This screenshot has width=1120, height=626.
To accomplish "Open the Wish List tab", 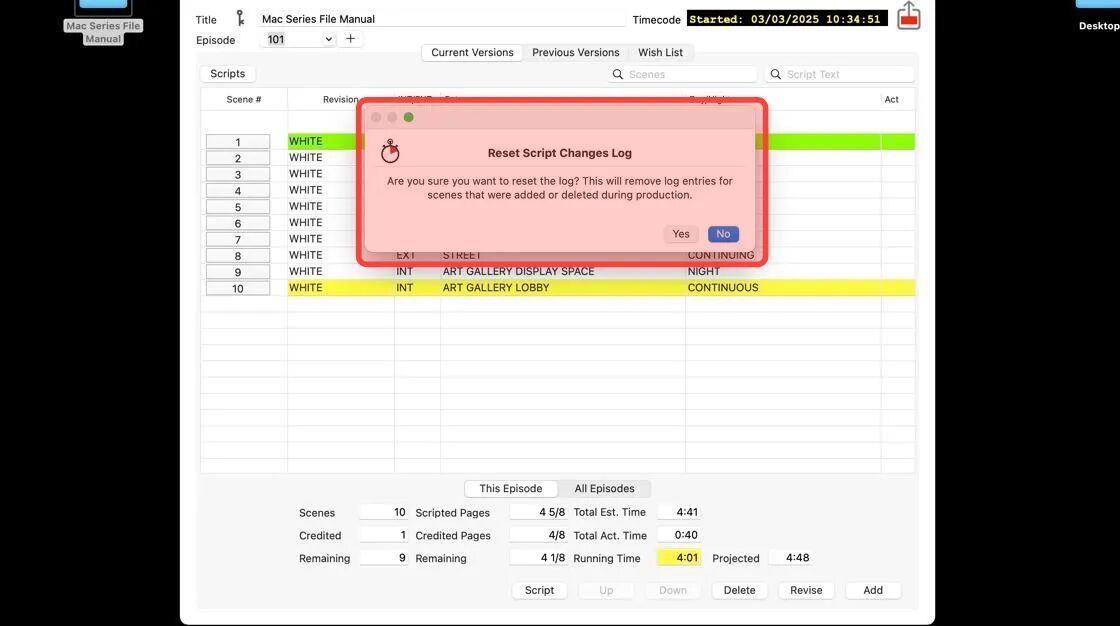I will 660,52.
